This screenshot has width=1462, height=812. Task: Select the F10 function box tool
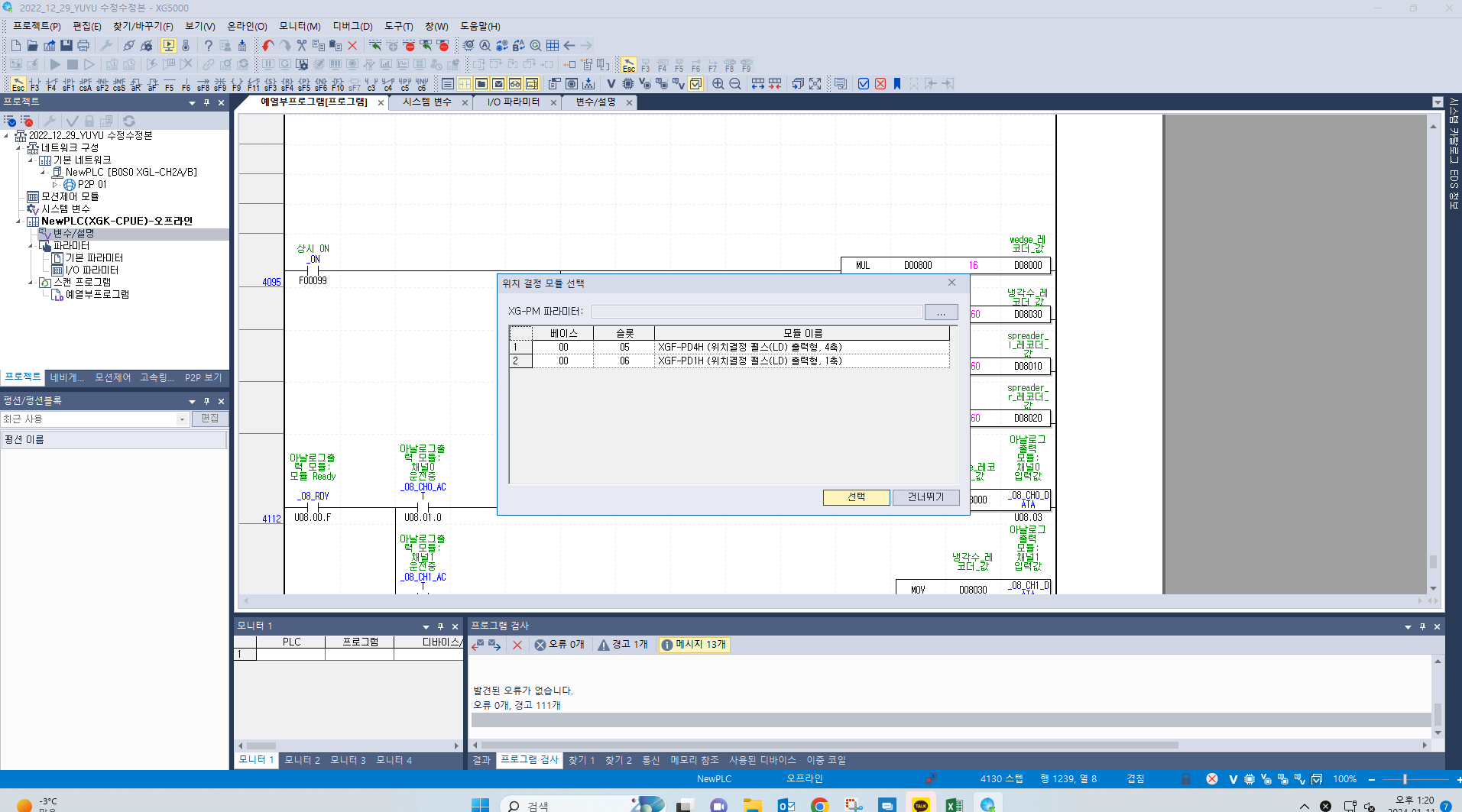(337, 84)
